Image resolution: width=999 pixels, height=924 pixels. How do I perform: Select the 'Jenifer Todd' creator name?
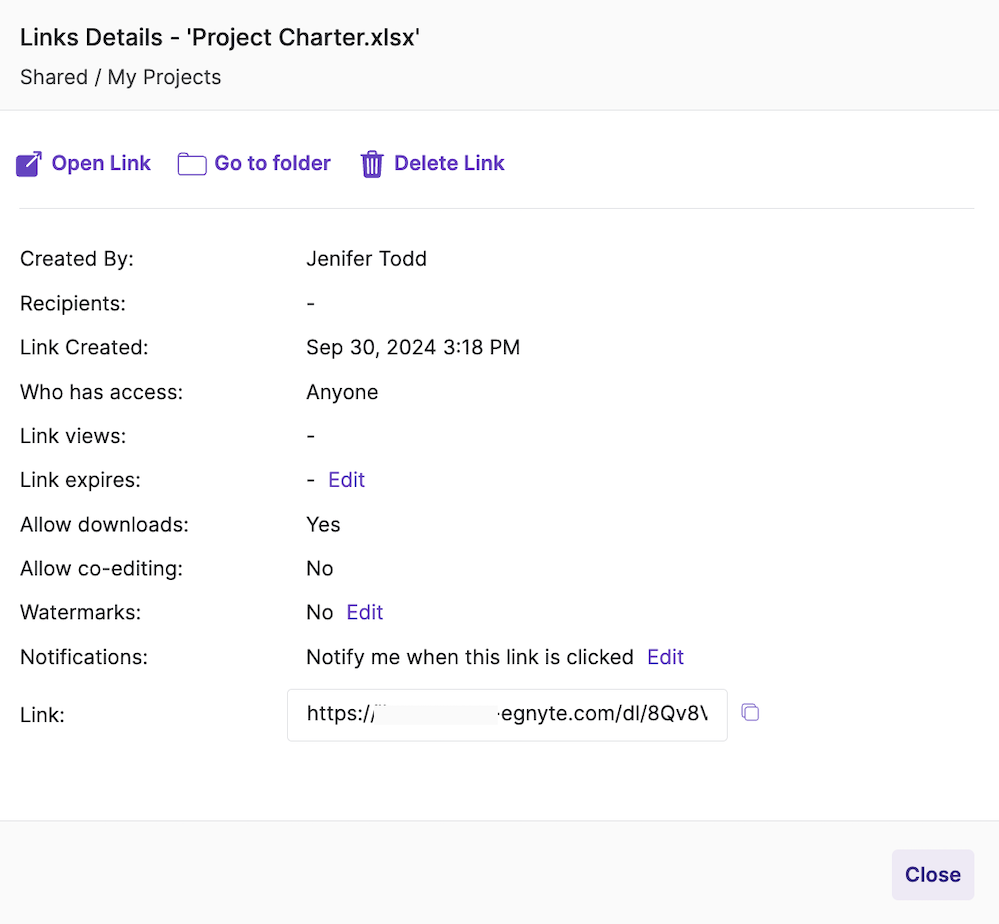tap(366, 259)
